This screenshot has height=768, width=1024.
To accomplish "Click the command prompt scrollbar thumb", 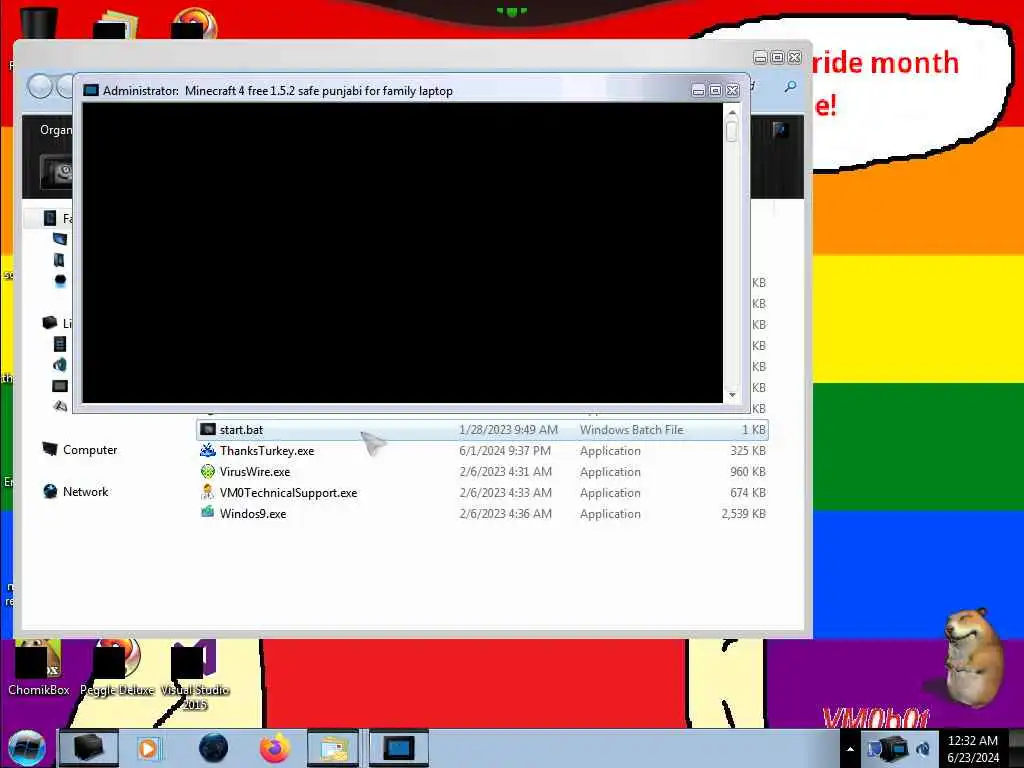I will 732,131.
